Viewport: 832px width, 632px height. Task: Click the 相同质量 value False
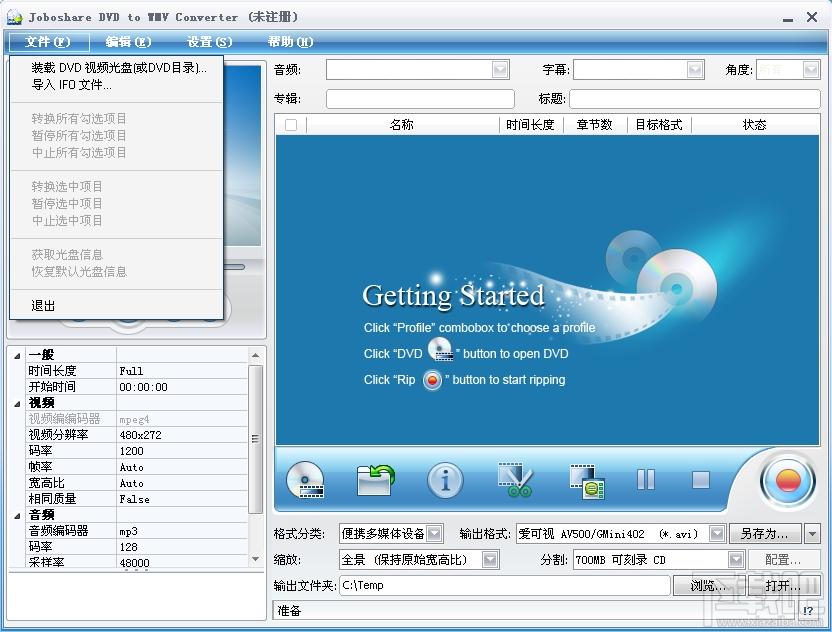click(x=182, y=499)
